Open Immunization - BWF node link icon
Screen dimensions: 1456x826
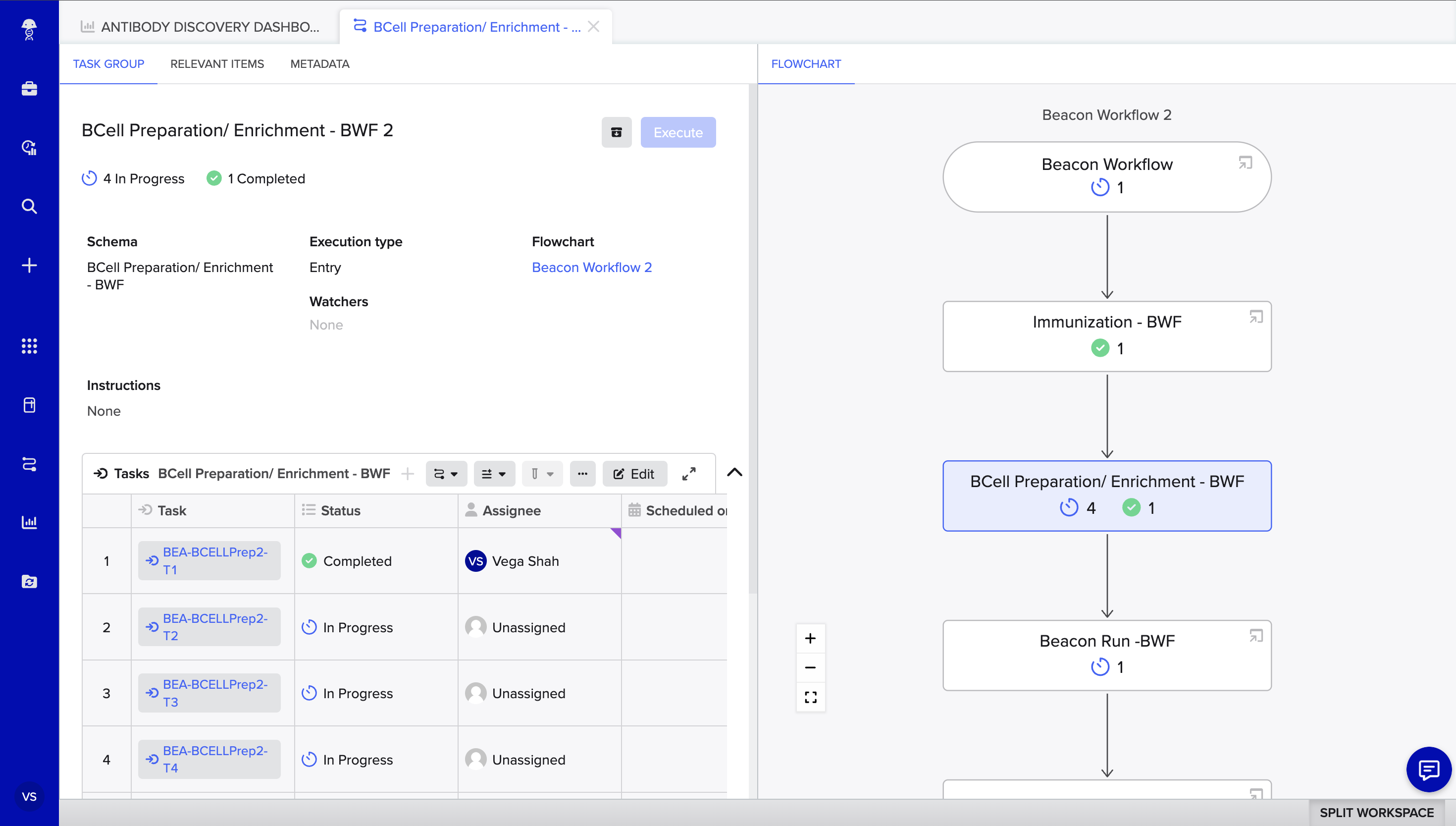pyautogui.click(x=1256, y=317)
